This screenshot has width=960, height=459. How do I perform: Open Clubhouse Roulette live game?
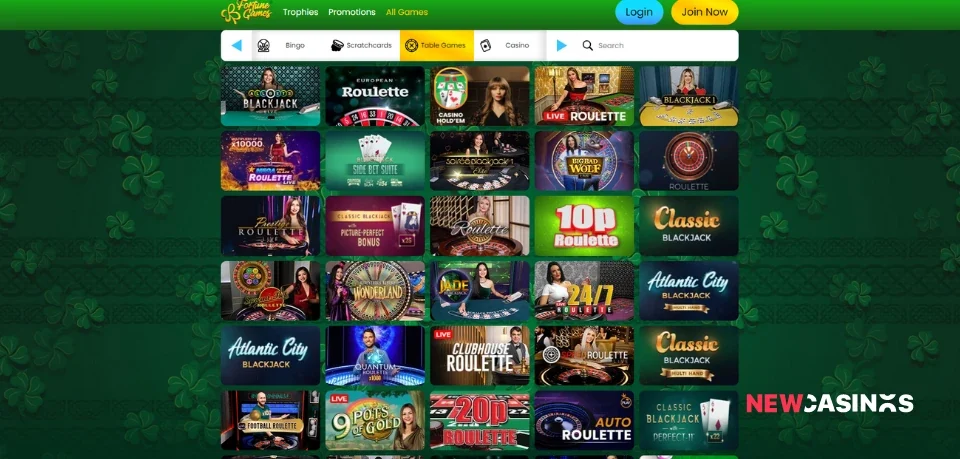(480, 356)
